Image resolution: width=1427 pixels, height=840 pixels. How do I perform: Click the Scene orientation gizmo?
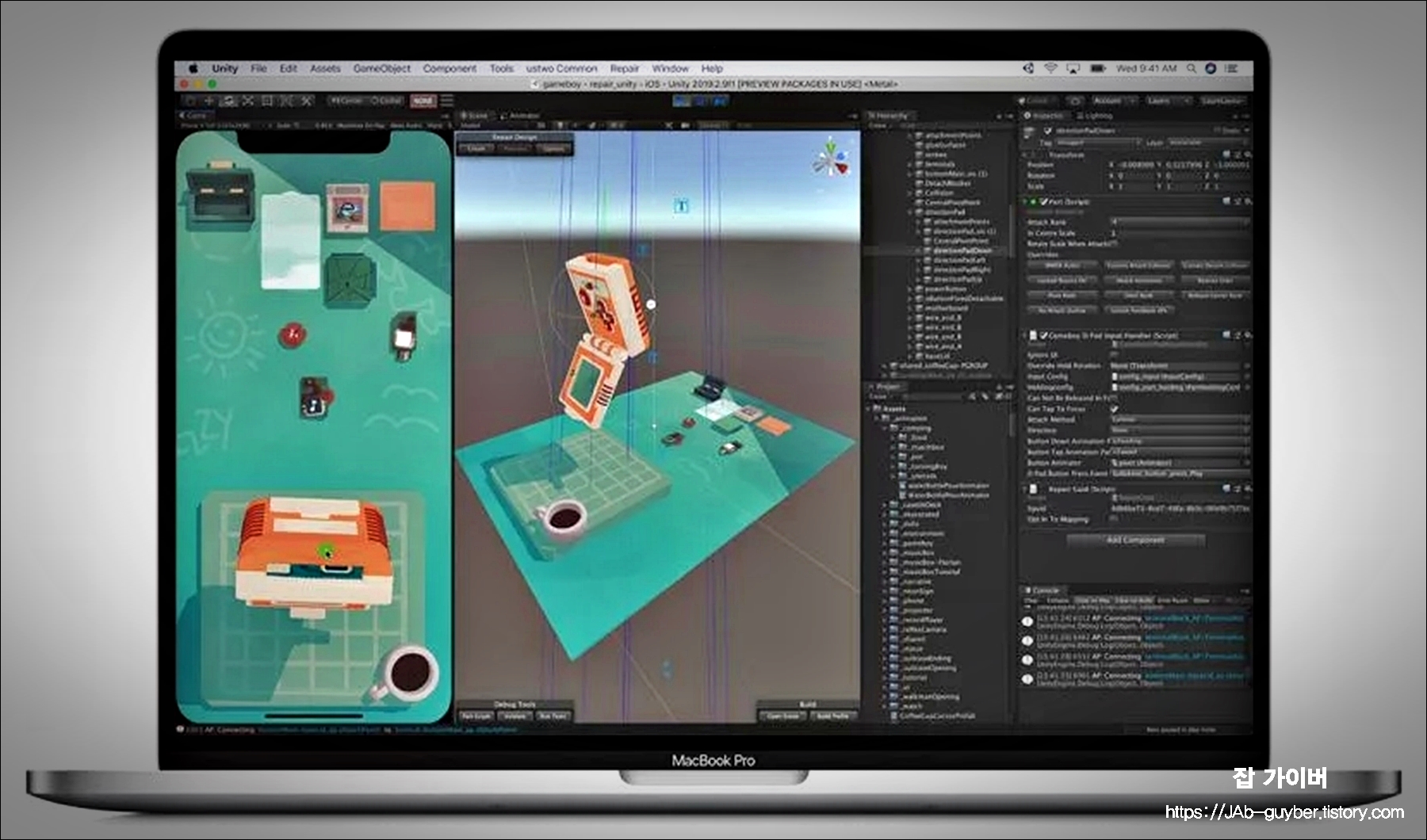(x=830, y=158)
